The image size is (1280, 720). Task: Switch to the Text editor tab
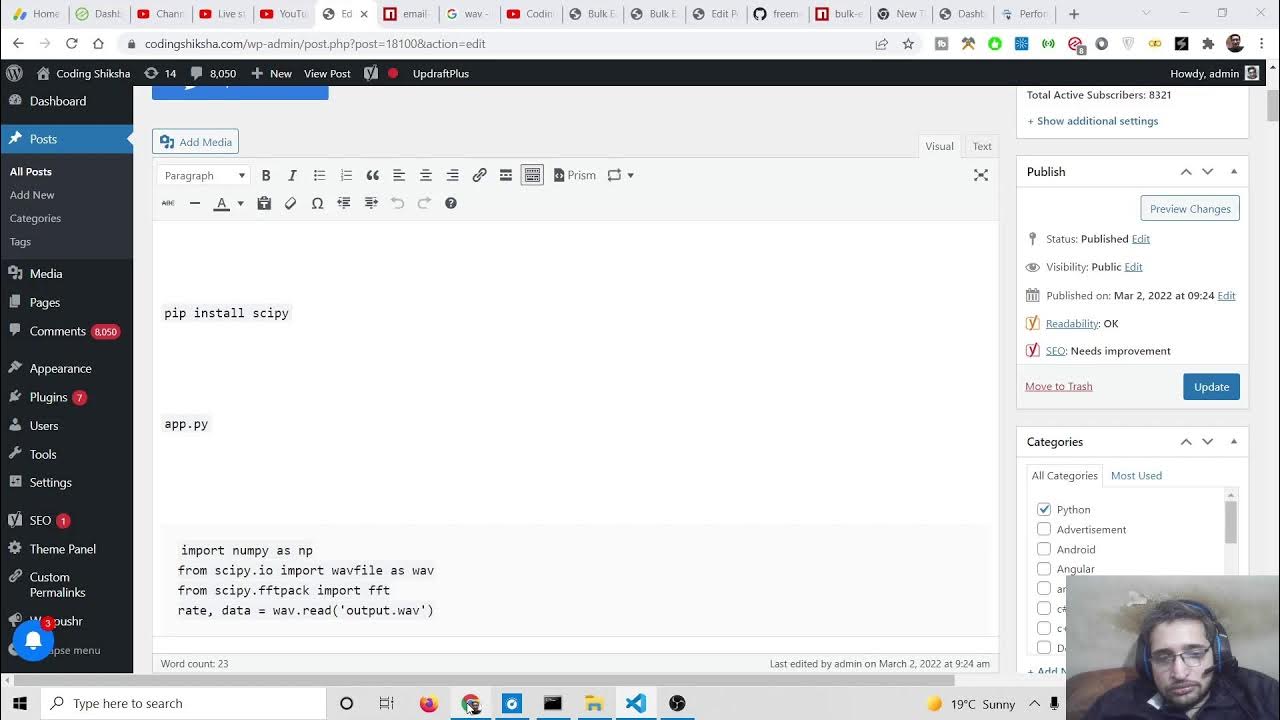coord(982,146)
